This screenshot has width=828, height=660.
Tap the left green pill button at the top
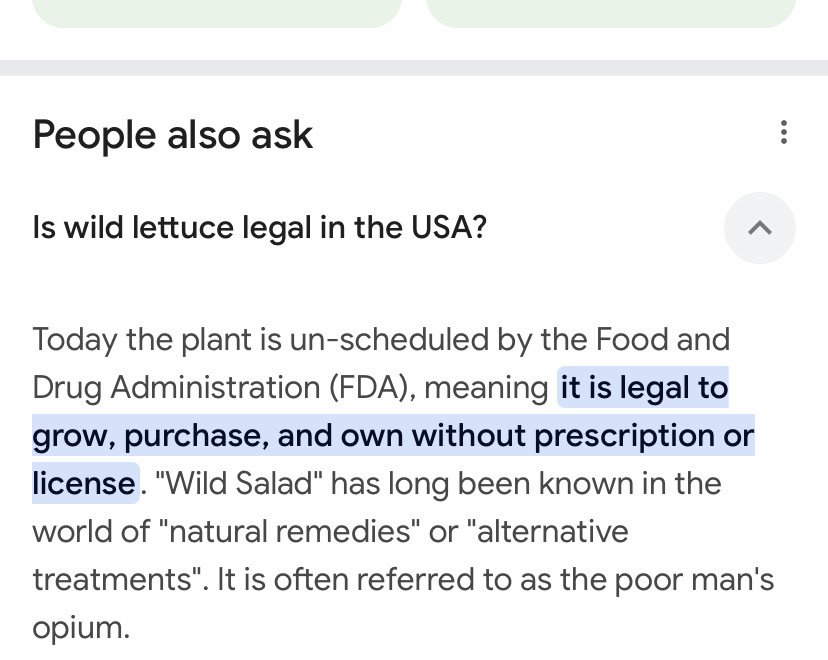click(x=217, y=13)
